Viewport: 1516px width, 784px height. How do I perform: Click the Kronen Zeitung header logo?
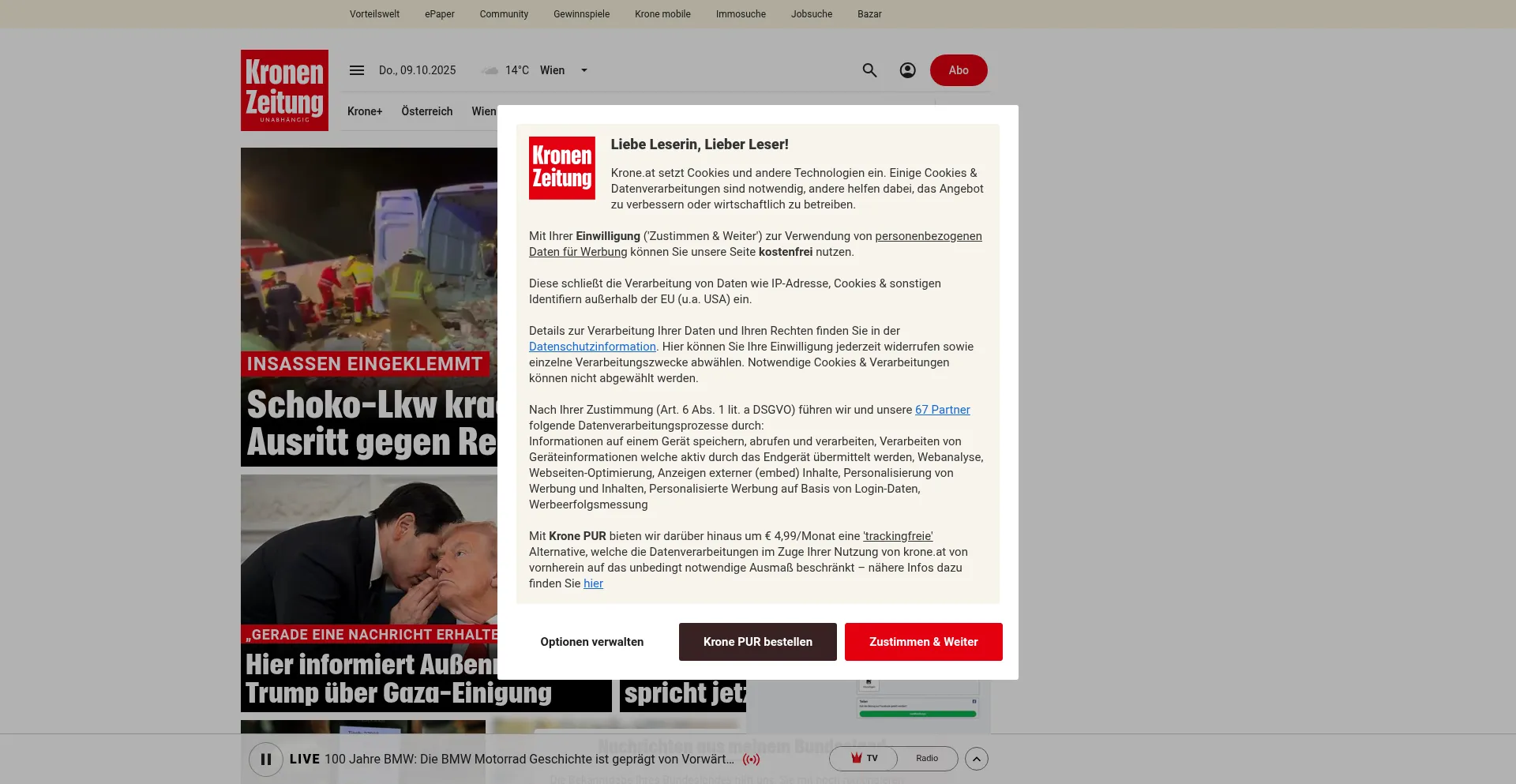284,90
